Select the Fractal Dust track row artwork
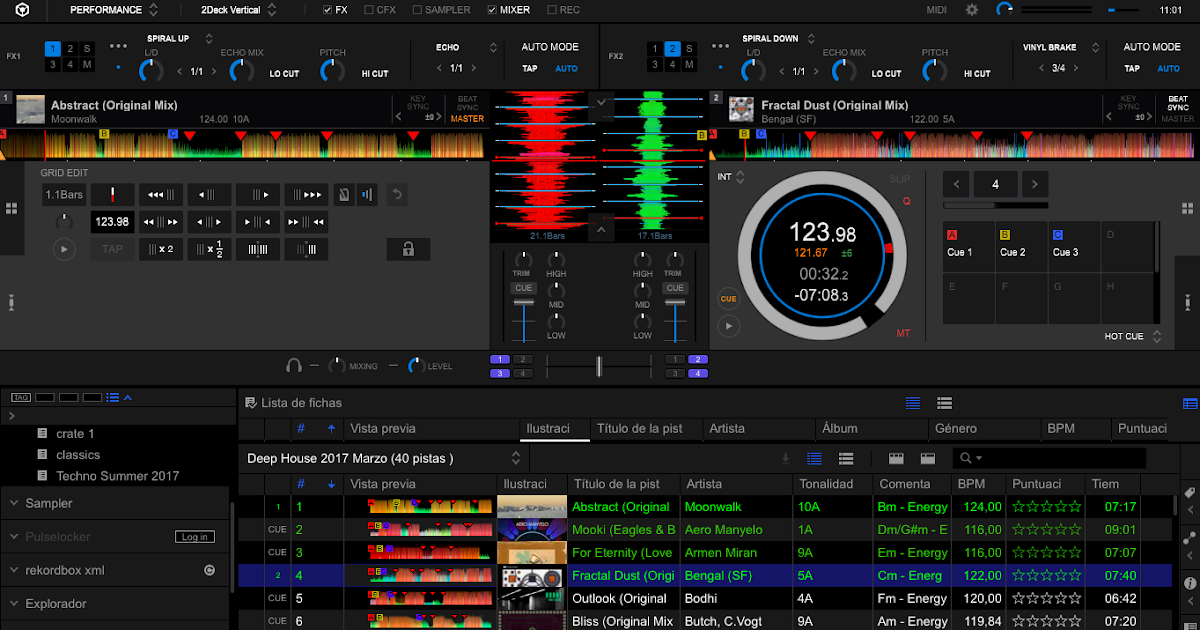This screenshot has height=630, width=1200. pos(532,576)
